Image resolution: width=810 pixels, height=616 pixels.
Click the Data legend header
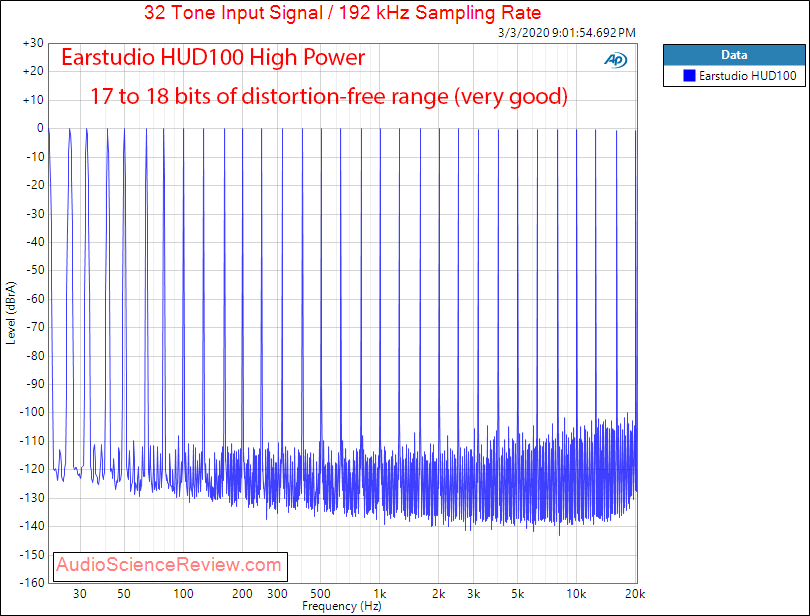coord(734,55)
